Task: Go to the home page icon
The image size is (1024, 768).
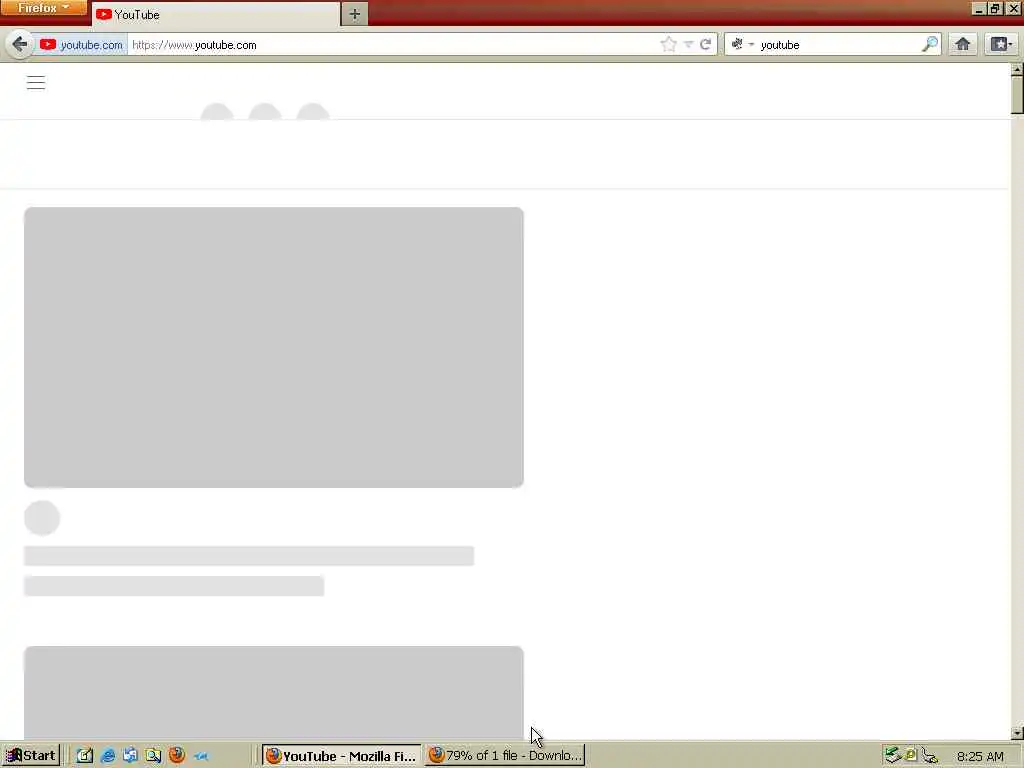Action: click(963, 44)
